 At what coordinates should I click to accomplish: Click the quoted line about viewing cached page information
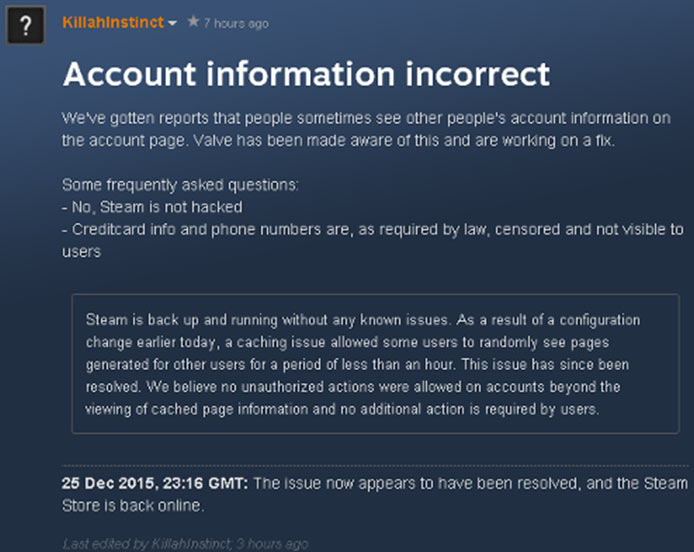point(342,409)
